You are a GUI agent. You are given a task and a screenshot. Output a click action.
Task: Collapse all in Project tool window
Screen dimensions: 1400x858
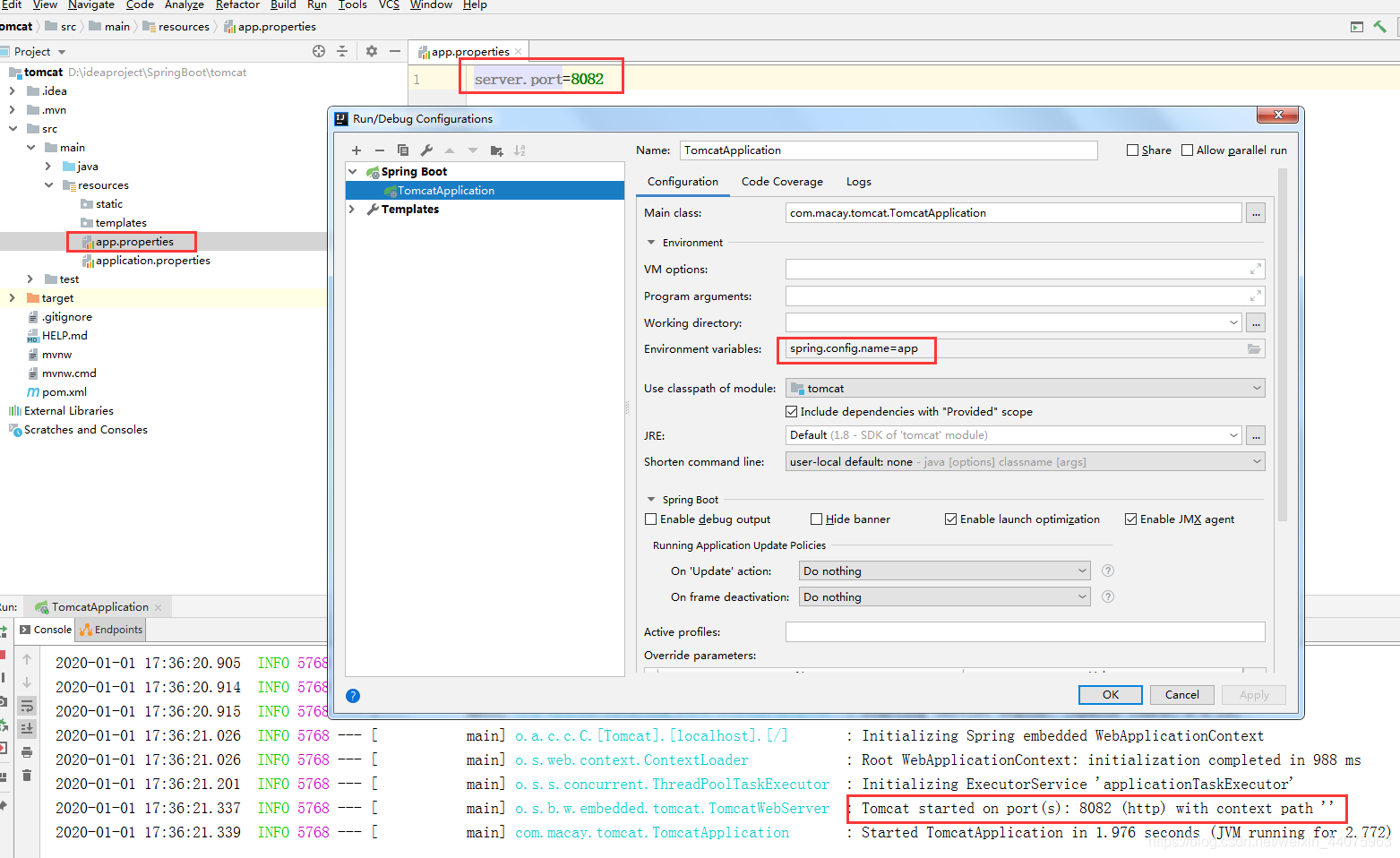[x=342, y=52]
